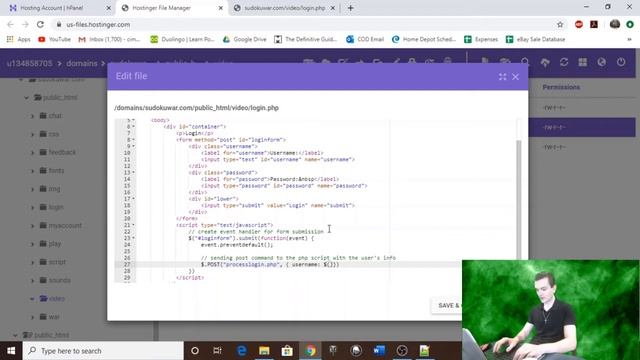Screen dimensions: 640x360
Task: Expand the img folder in the tree
Action: pos(32,189)
